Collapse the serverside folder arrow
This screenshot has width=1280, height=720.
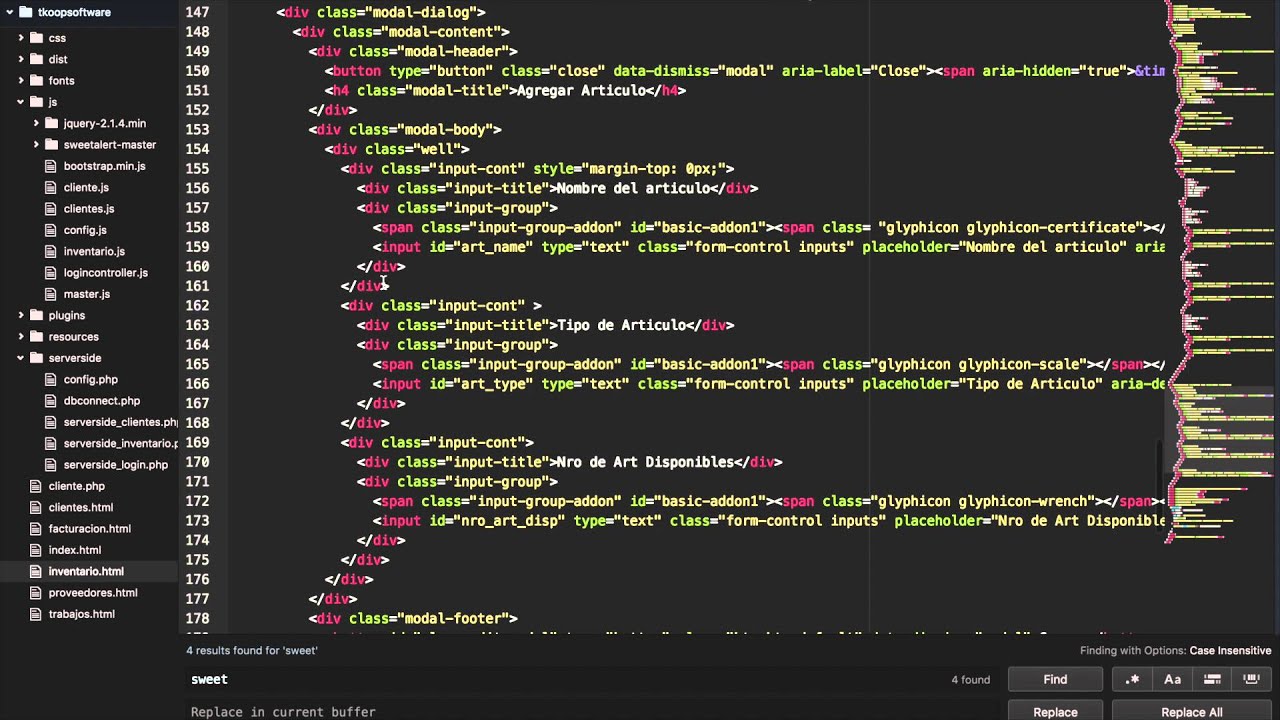coord(21,358)
